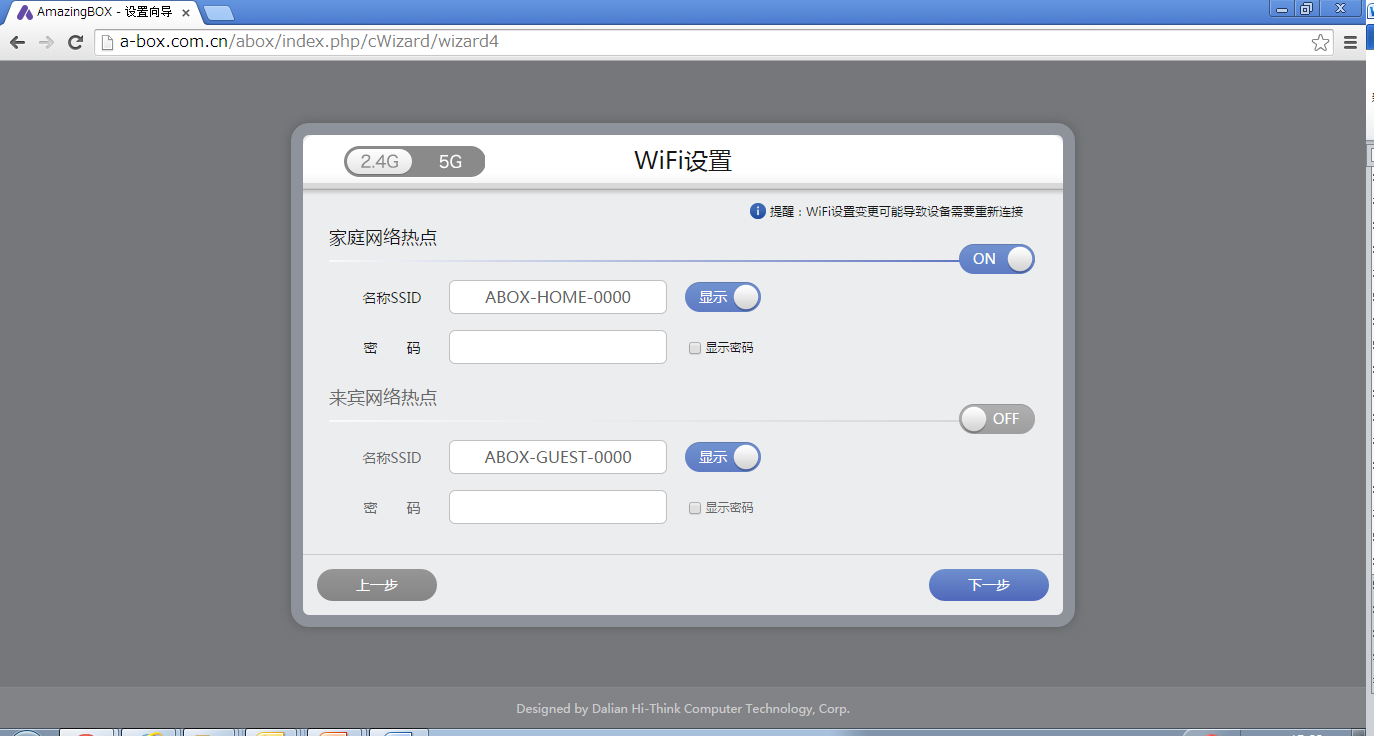This screenshot has width=1374, height=736.
Task: Click the browser back arrow
Action: pos(17,42)
